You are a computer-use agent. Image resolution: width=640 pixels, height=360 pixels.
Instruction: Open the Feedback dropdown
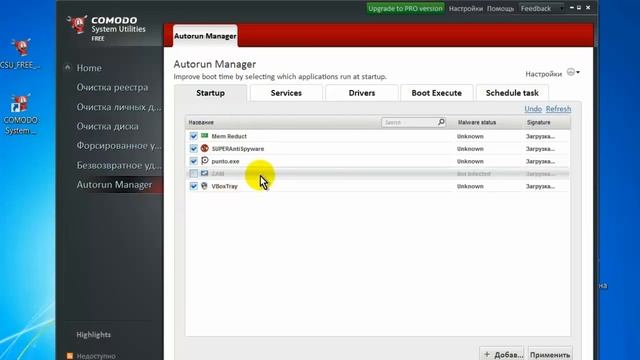(542, 8)
